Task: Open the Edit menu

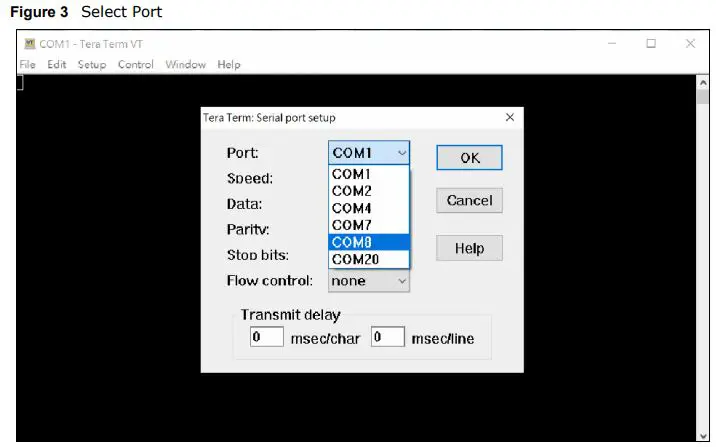Action: click(x=57, y=64)
